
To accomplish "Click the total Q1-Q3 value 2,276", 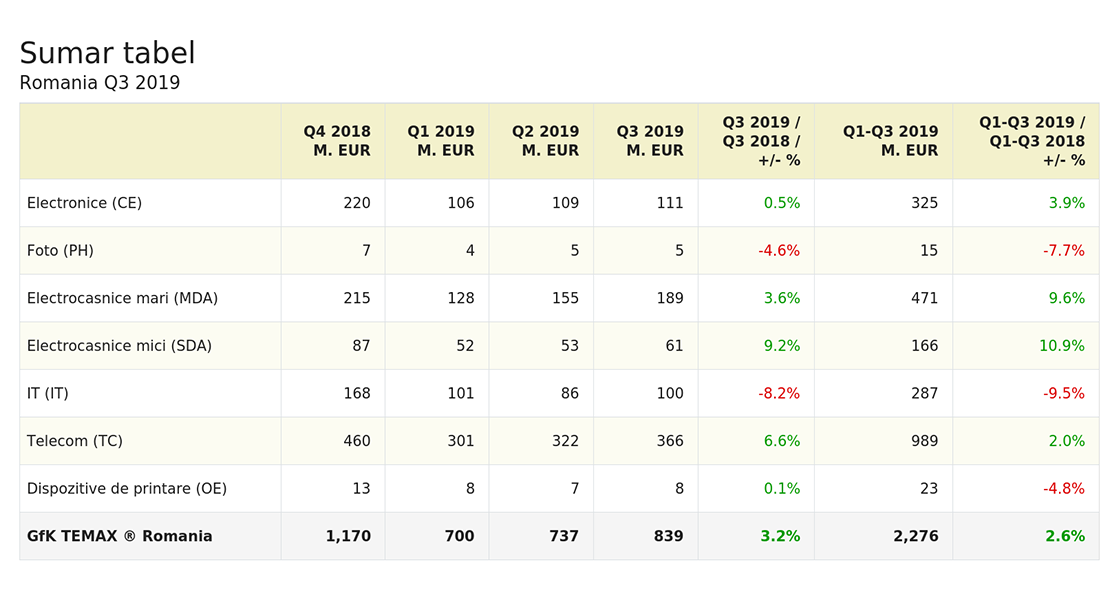I will pyautogui.click(x=916, y=536).
